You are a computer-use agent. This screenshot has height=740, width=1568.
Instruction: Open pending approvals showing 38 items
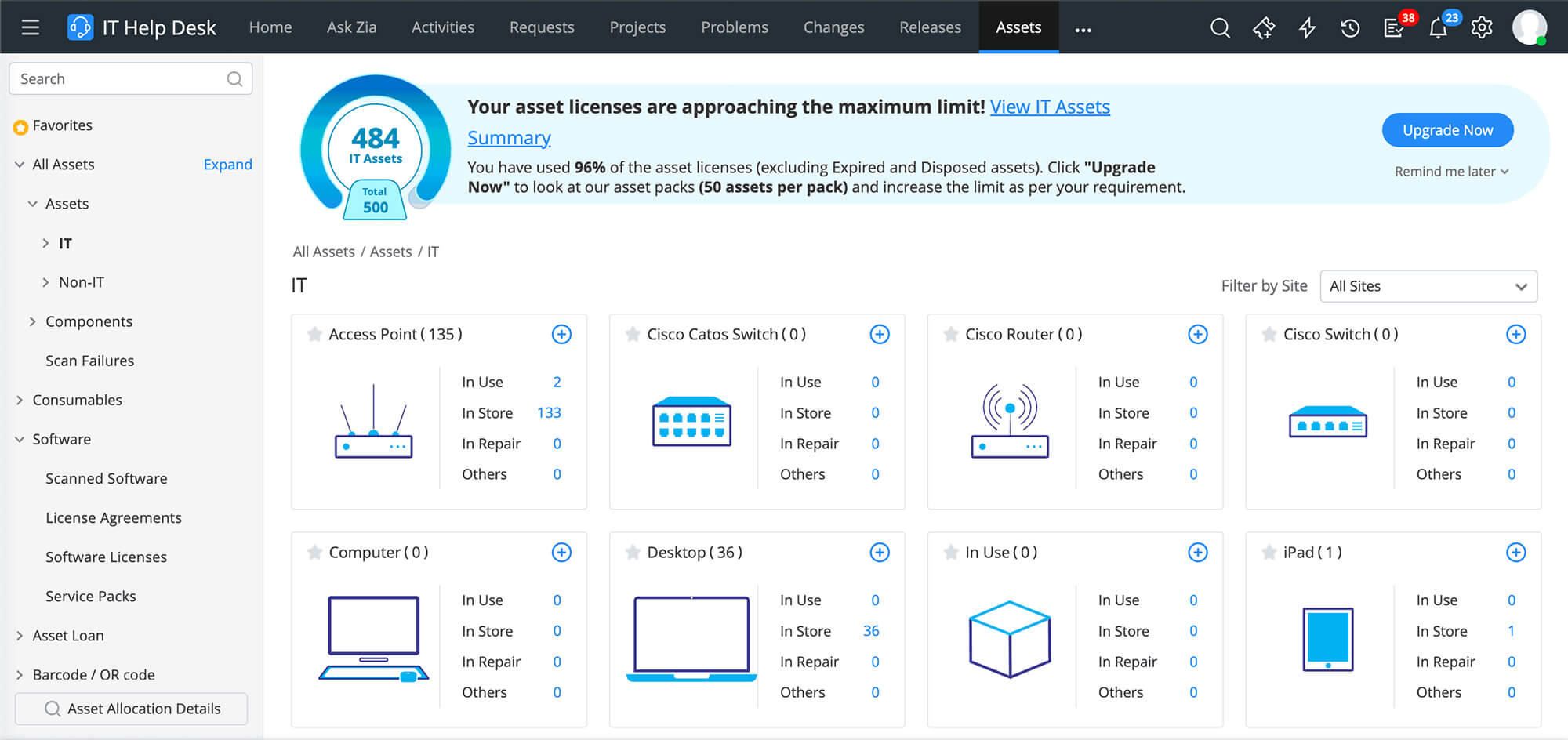[1395, 27]
